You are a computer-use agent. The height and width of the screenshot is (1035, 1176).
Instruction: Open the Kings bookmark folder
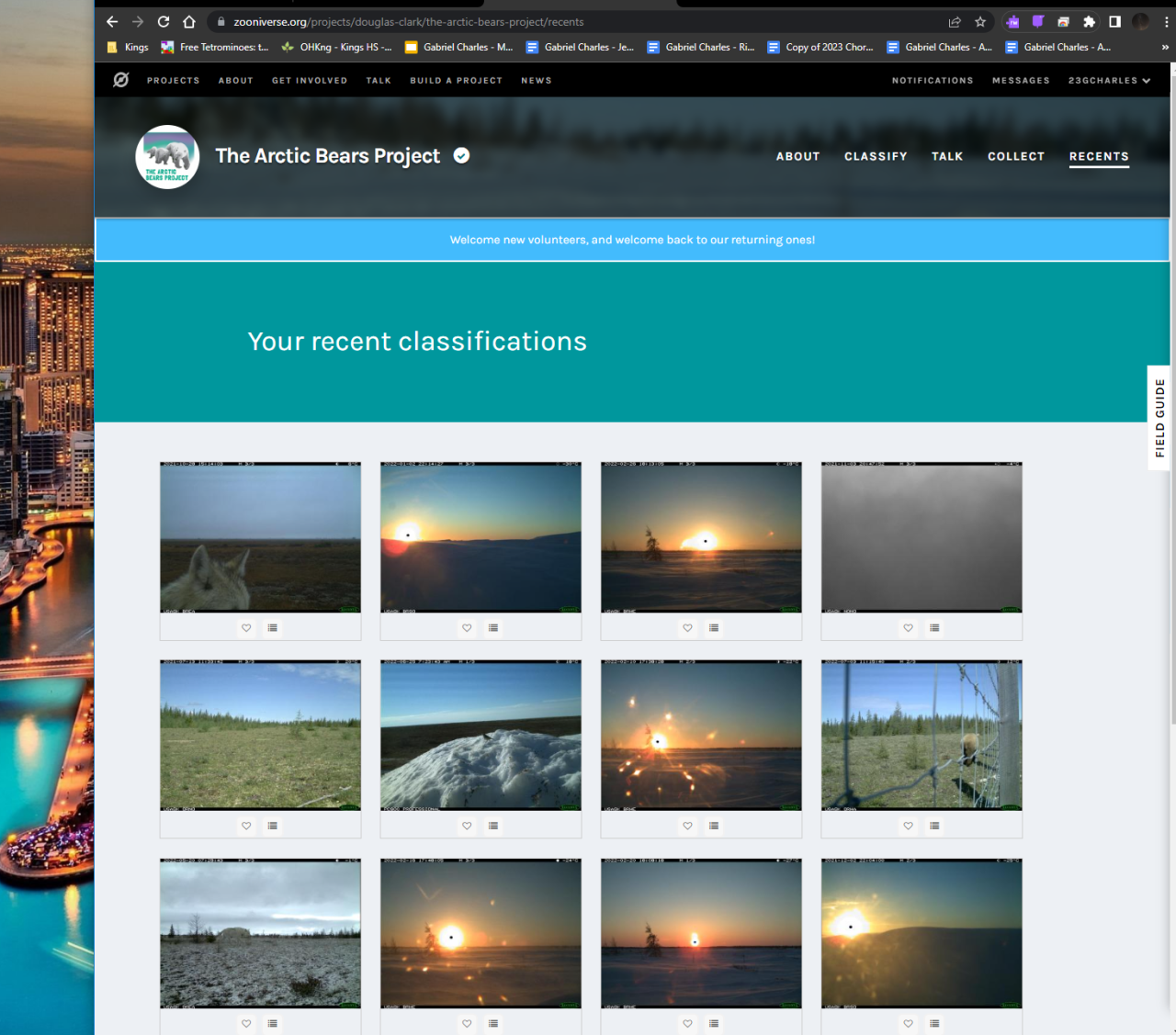(x=128, y=47)
